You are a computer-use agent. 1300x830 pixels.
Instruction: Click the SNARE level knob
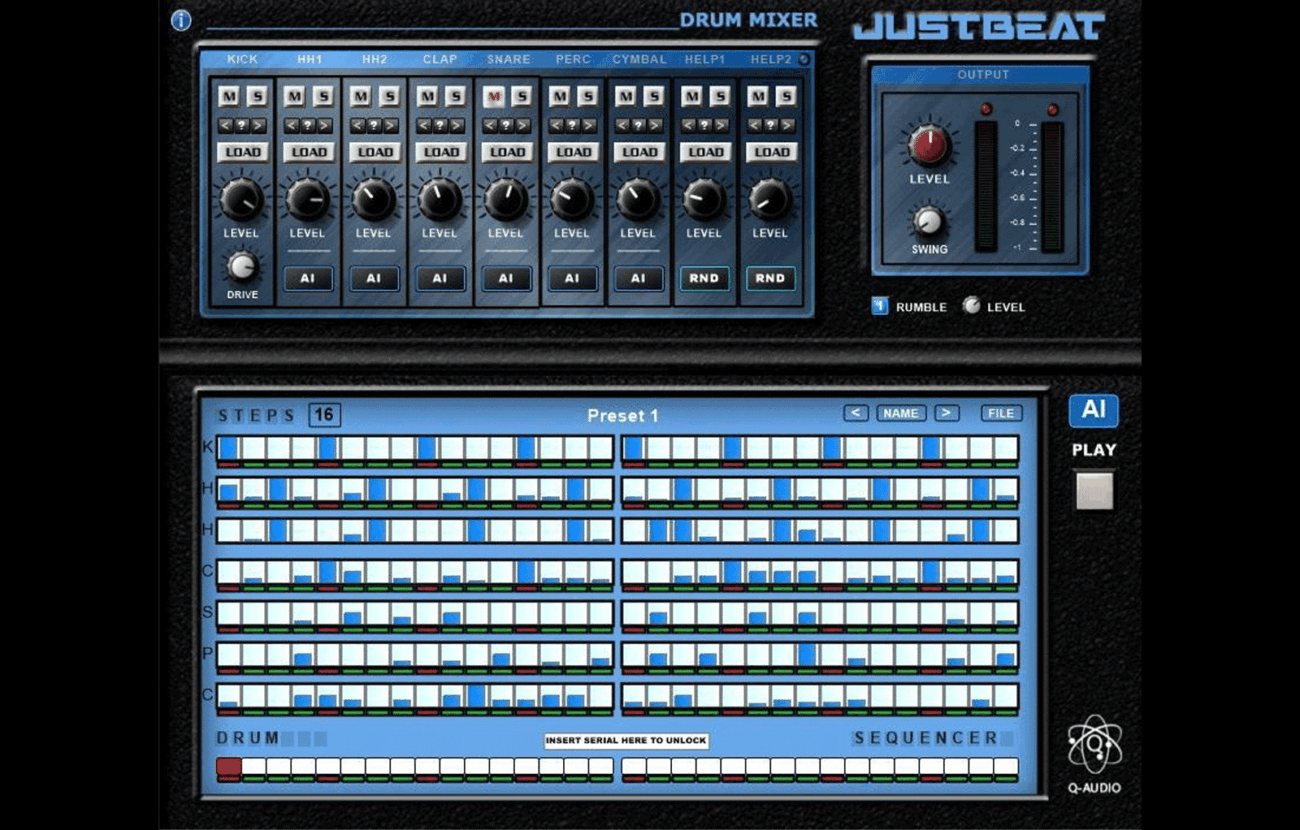(x=506, y=200)
